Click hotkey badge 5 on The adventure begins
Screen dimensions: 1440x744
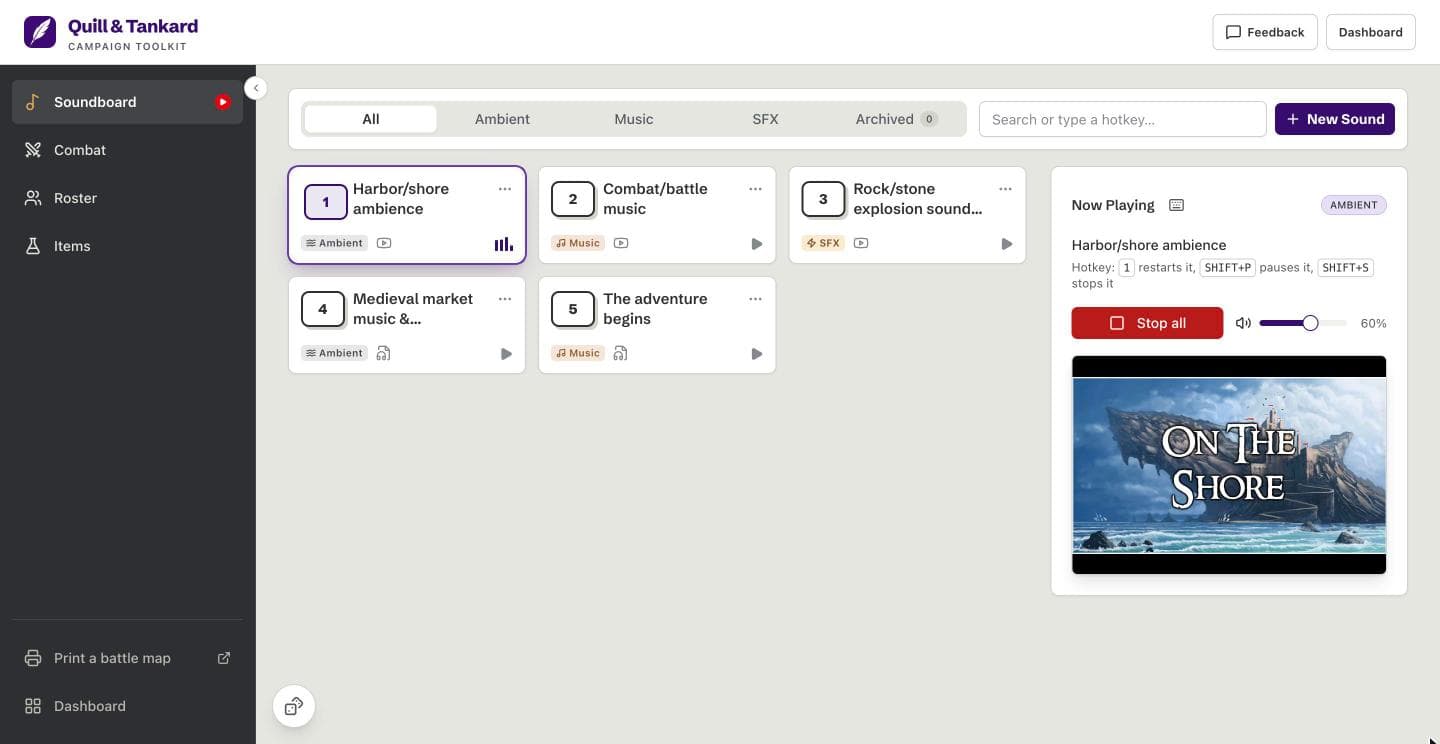573,309
